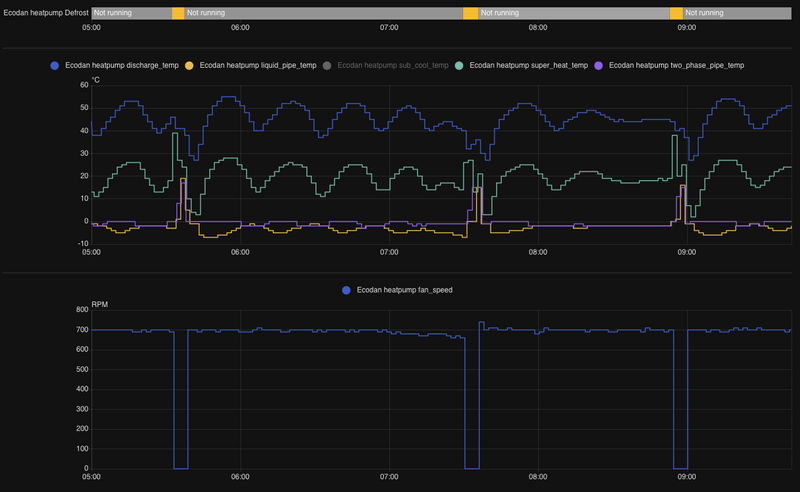Select the first "Not running" timeline segment
800x492 pixels.
[132, 13]
